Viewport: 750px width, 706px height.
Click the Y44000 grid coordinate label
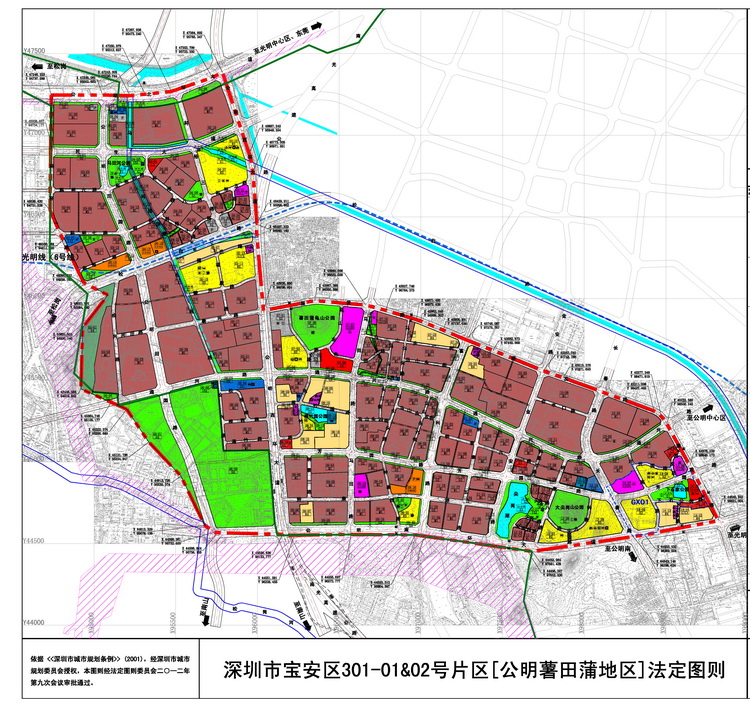tap(36, 622)
